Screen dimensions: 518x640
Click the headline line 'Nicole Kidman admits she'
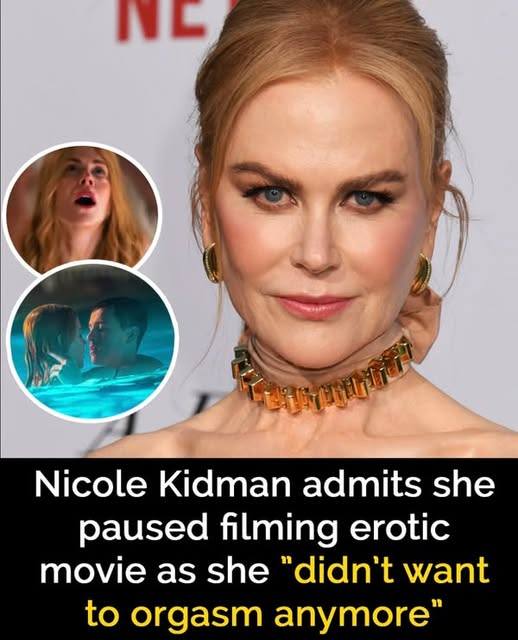[265, 486]
